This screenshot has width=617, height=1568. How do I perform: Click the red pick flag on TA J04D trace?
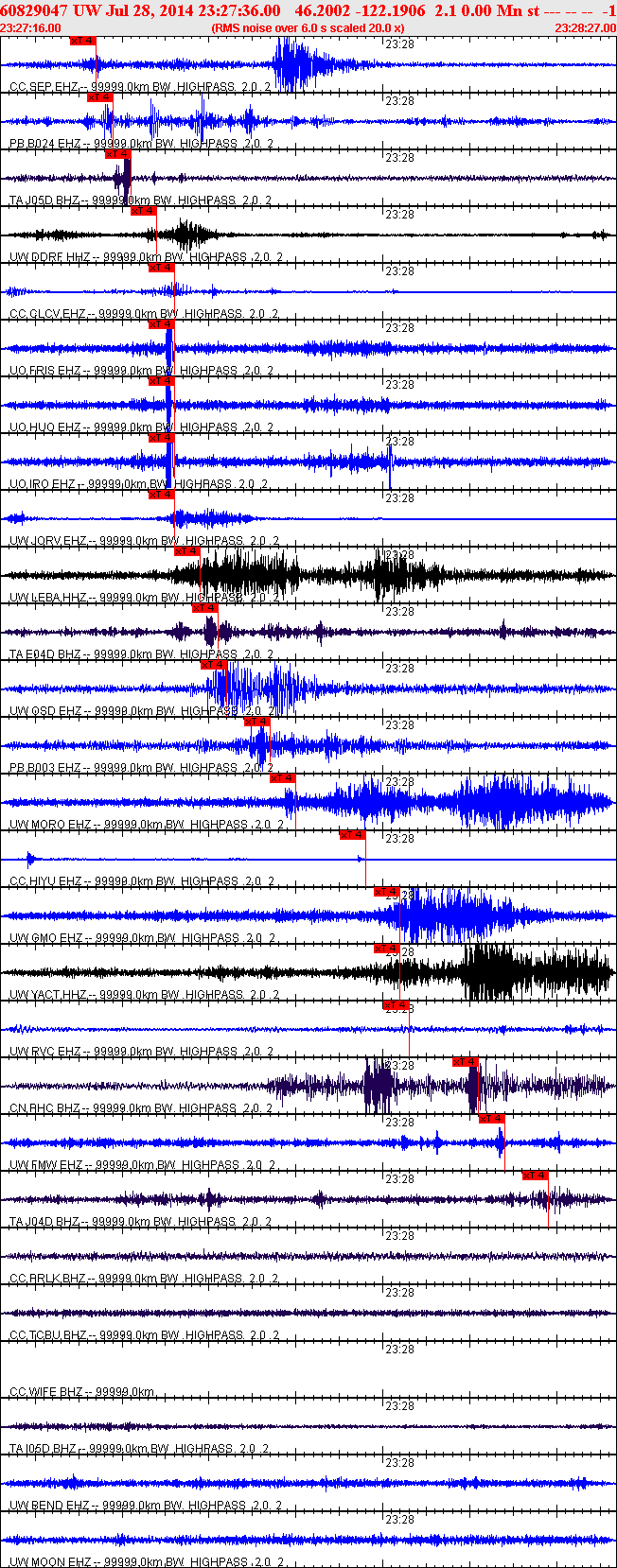coord(536,1176)
